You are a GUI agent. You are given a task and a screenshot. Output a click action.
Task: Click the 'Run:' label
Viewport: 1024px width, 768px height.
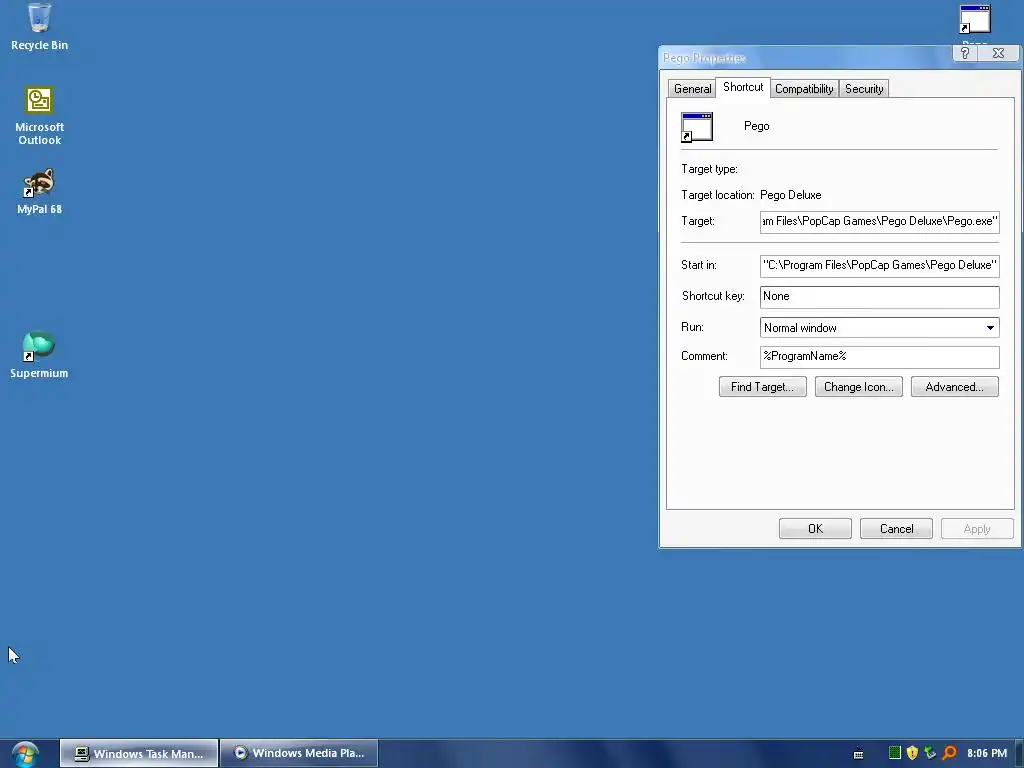[x=692, y=327]
